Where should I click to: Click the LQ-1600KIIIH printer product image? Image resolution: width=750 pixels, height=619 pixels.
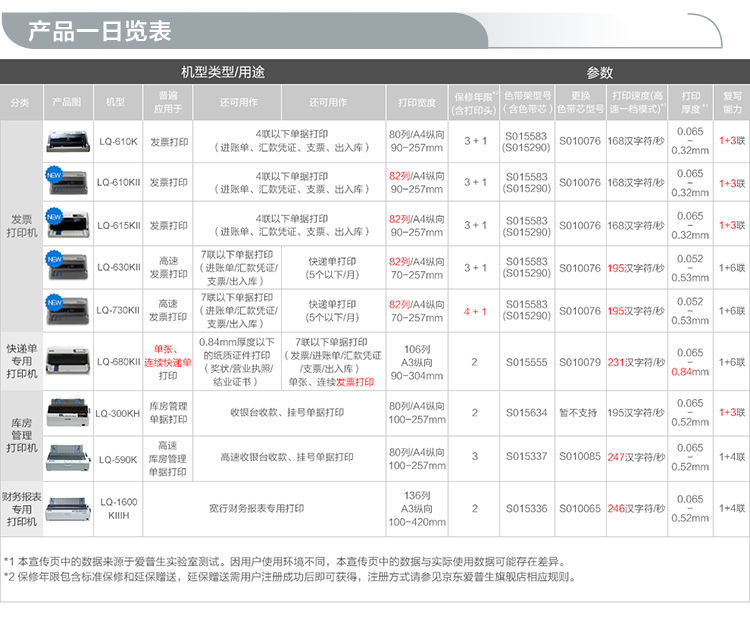point(68,508)
